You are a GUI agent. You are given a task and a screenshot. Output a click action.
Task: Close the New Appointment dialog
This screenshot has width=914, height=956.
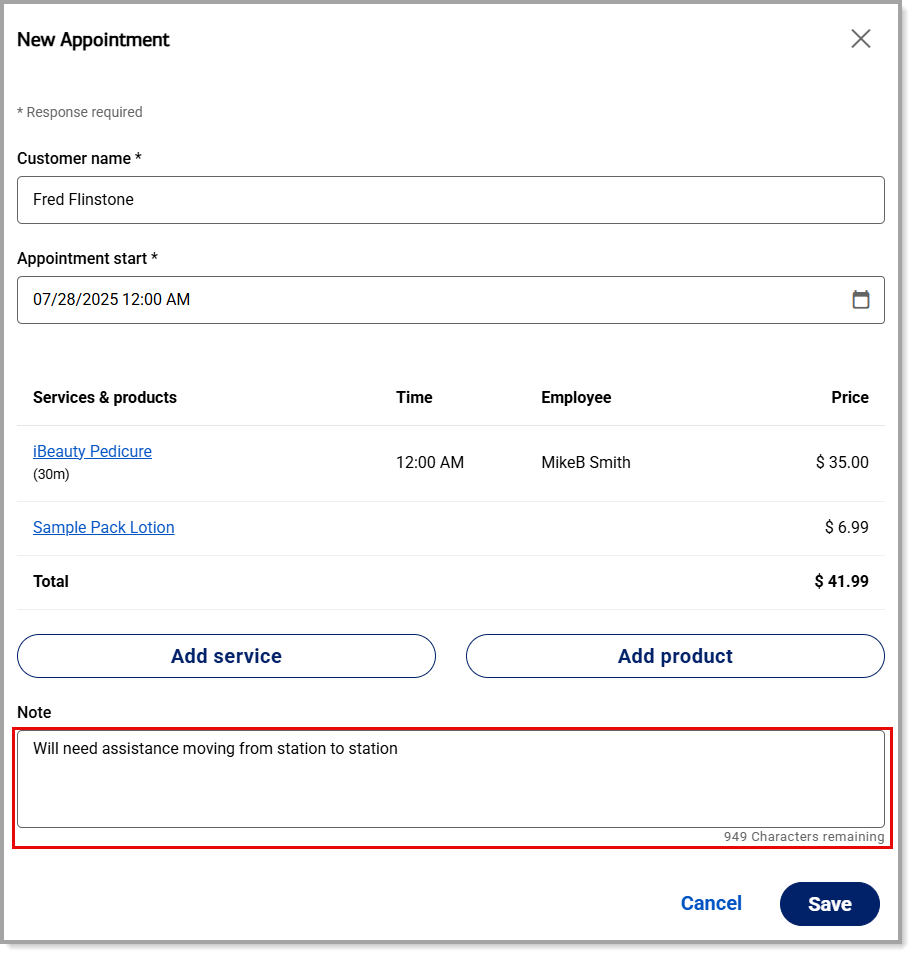[x=860, y=39]
